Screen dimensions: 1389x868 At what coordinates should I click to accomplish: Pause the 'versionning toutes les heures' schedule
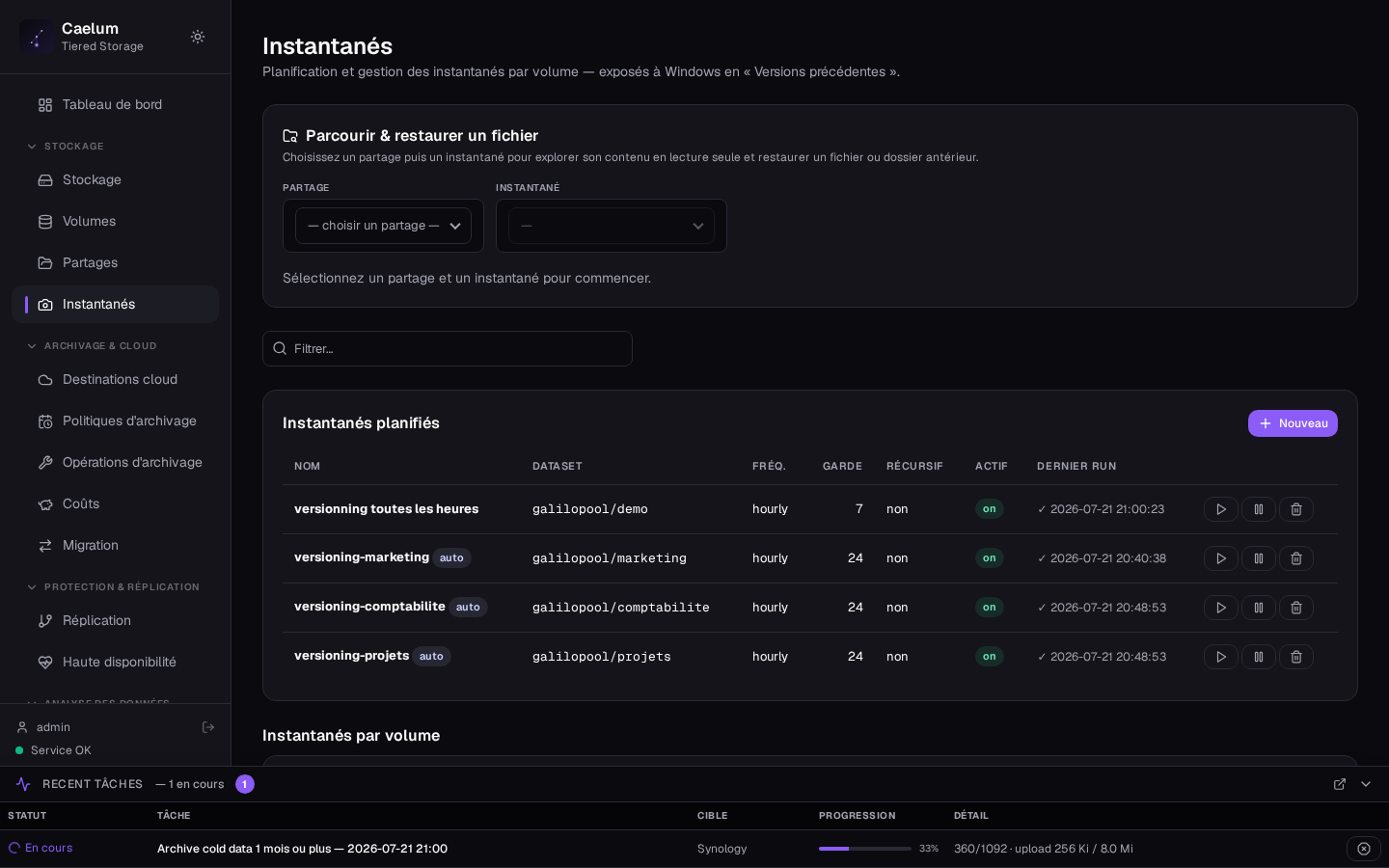click(x=1259, y=509)
